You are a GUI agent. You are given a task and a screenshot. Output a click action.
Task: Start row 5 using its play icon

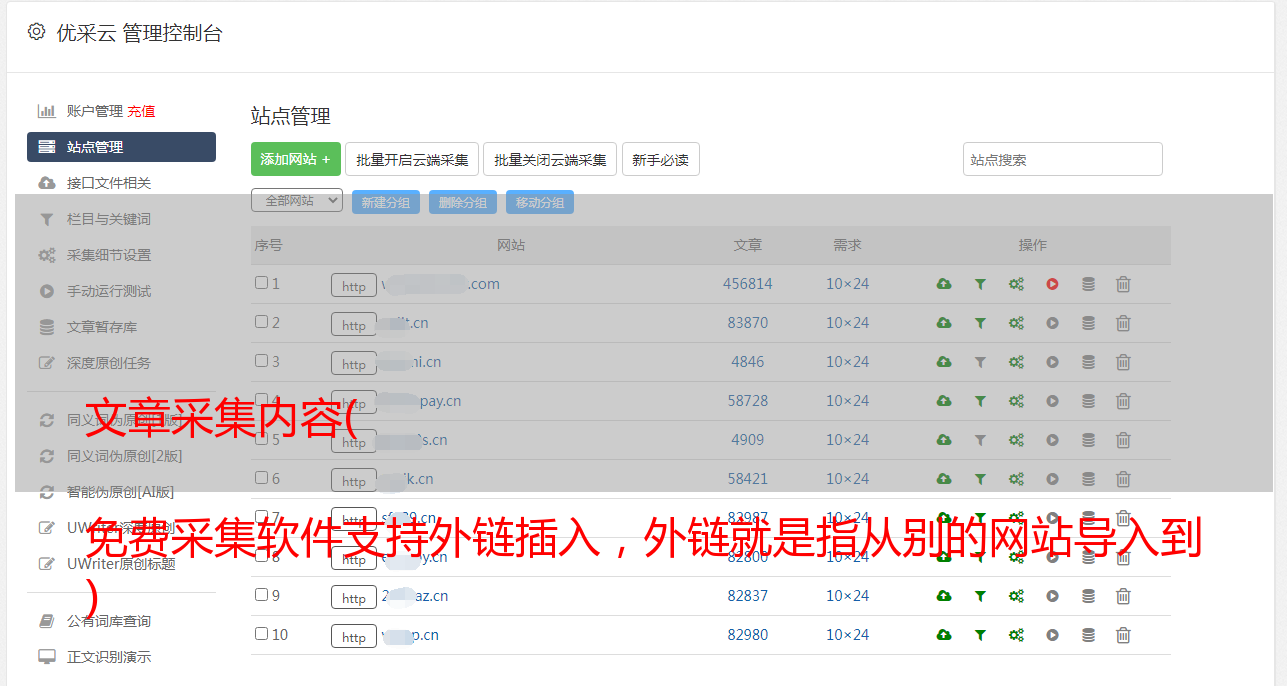(1052, 440)
